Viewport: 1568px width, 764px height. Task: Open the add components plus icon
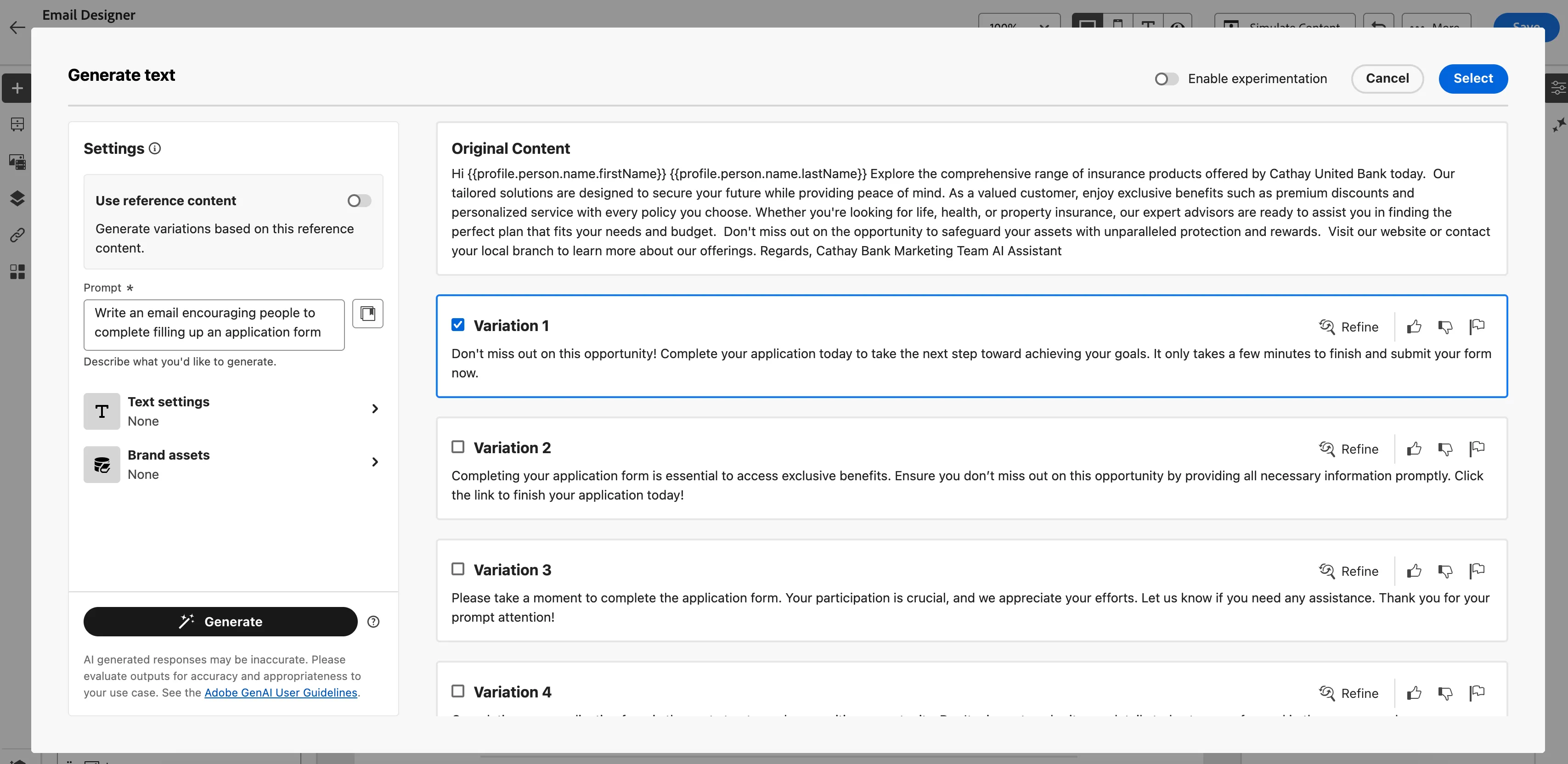pos(17,88)
